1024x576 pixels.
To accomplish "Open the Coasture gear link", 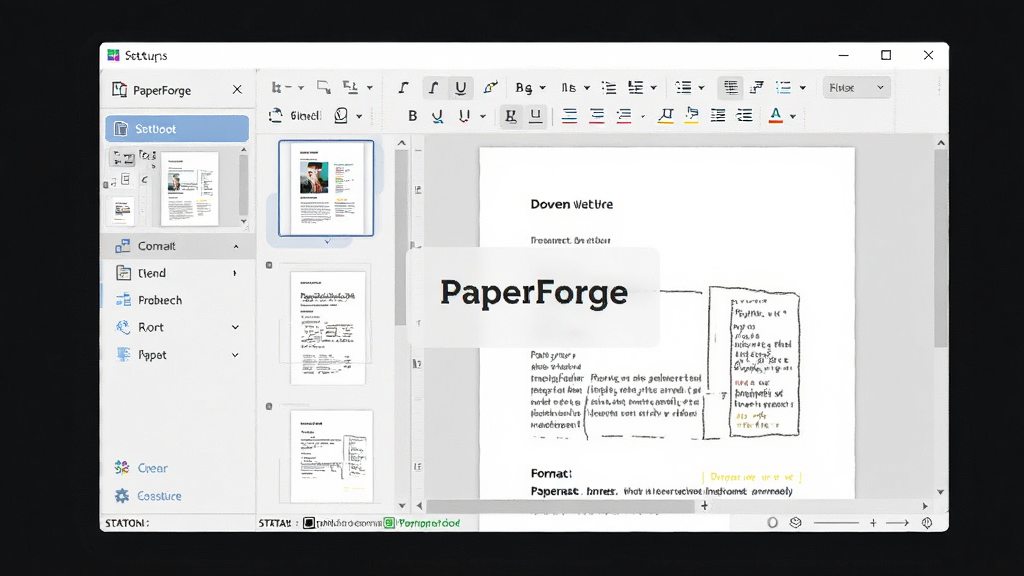I will tap(159, 496).
